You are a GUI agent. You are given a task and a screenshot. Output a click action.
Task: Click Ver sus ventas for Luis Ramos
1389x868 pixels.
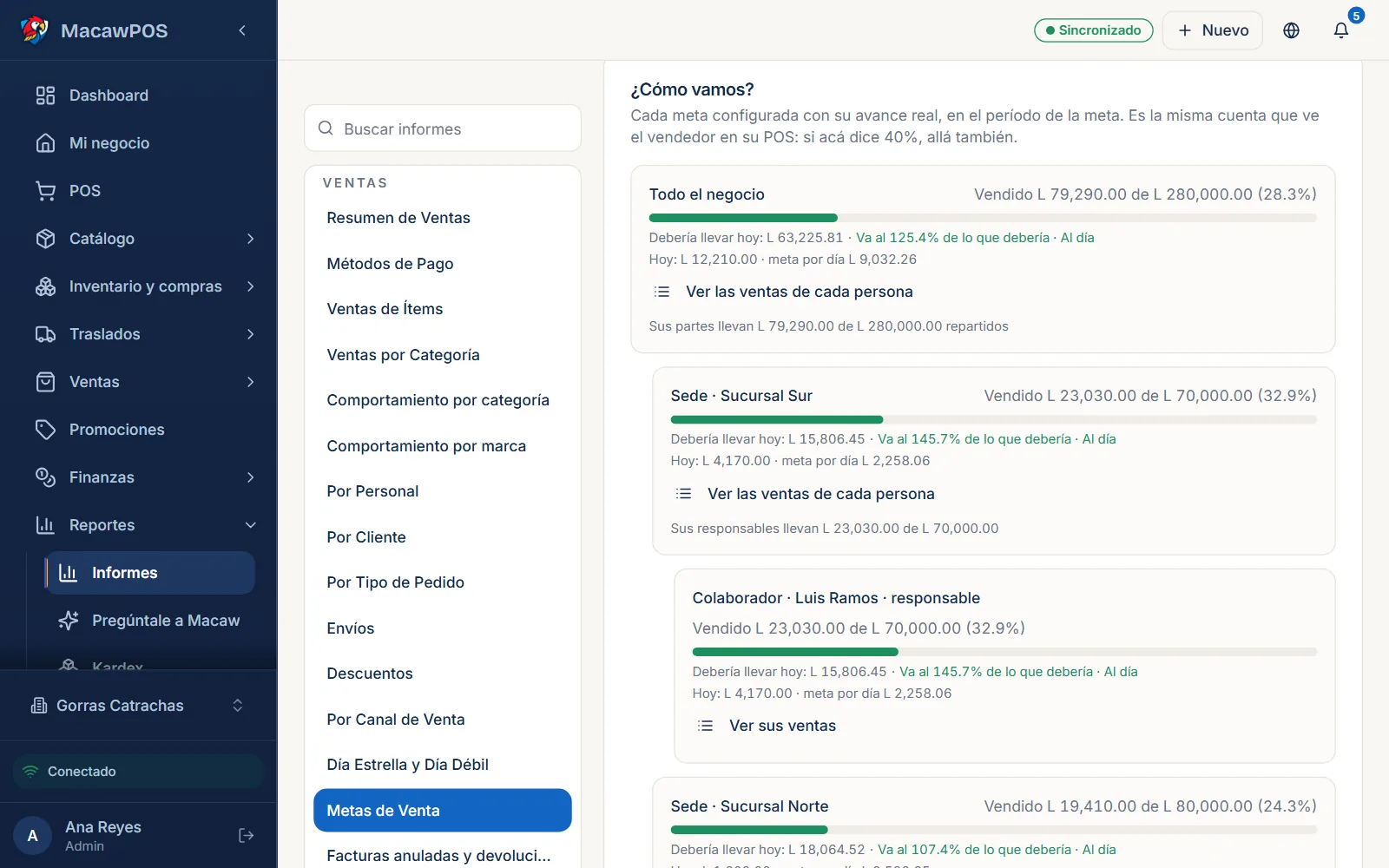pyautogui.click(x=767, y=726)
